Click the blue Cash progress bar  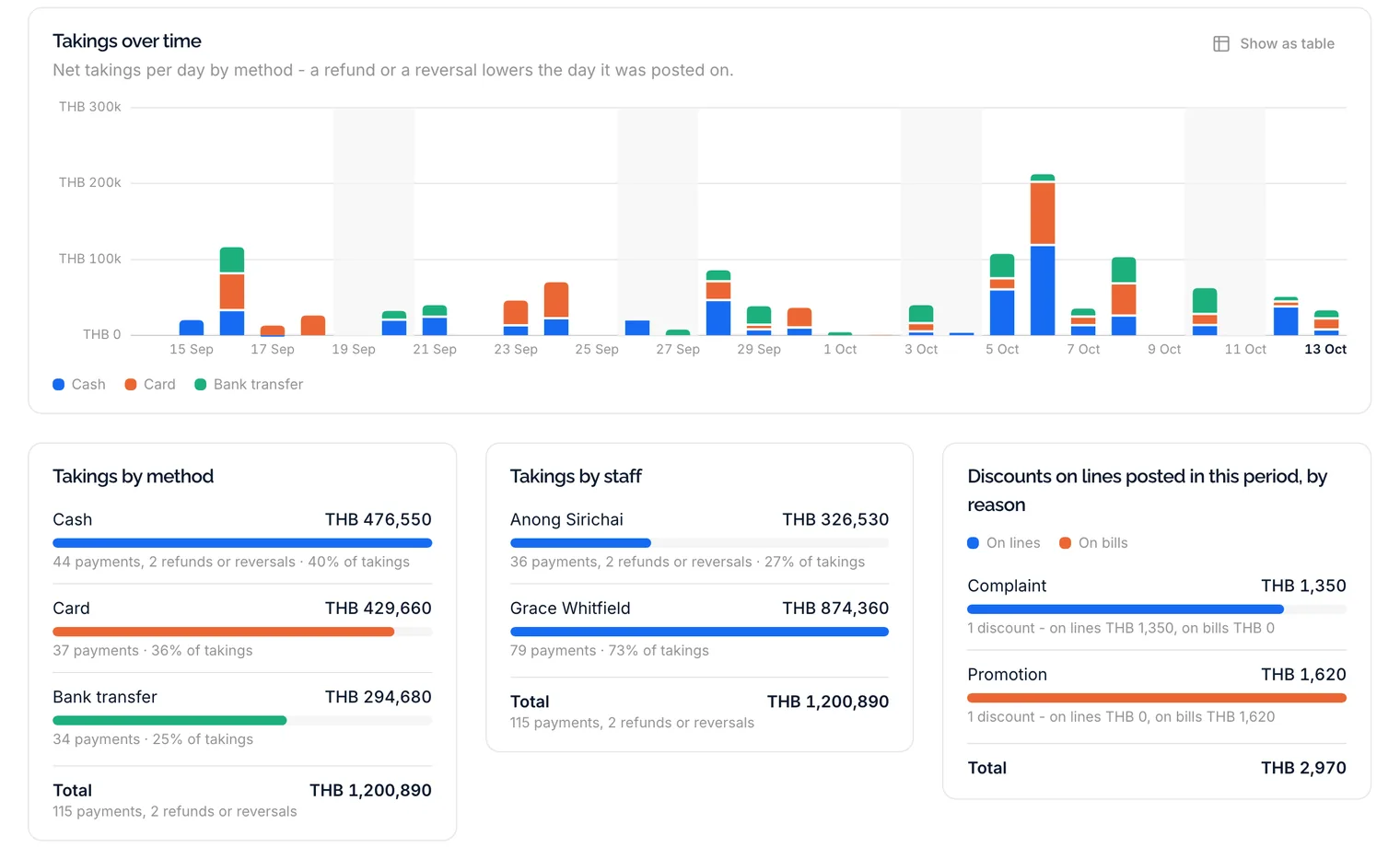(242, 543)
